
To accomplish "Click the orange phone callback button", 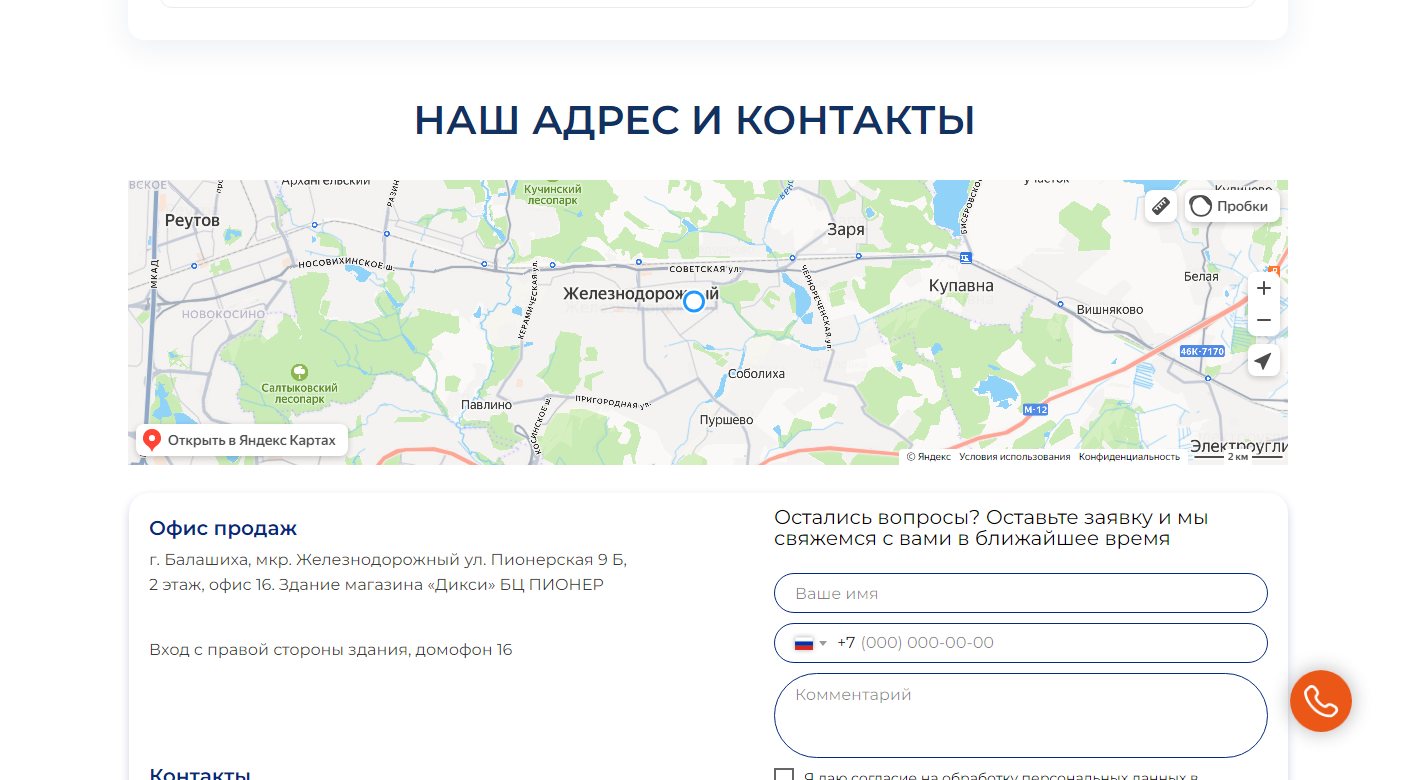I will pos(1321,701).
